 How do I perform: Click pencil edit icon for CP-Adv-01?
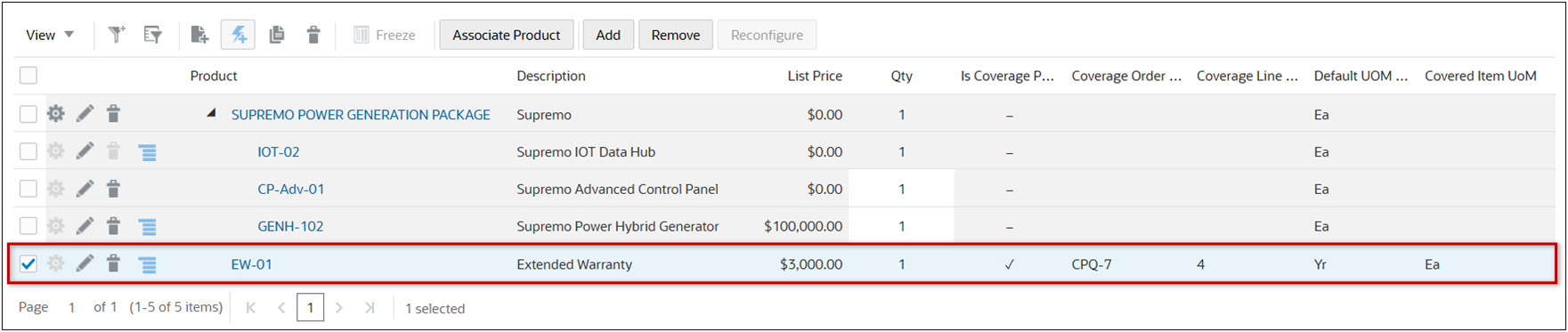[85, 189]
